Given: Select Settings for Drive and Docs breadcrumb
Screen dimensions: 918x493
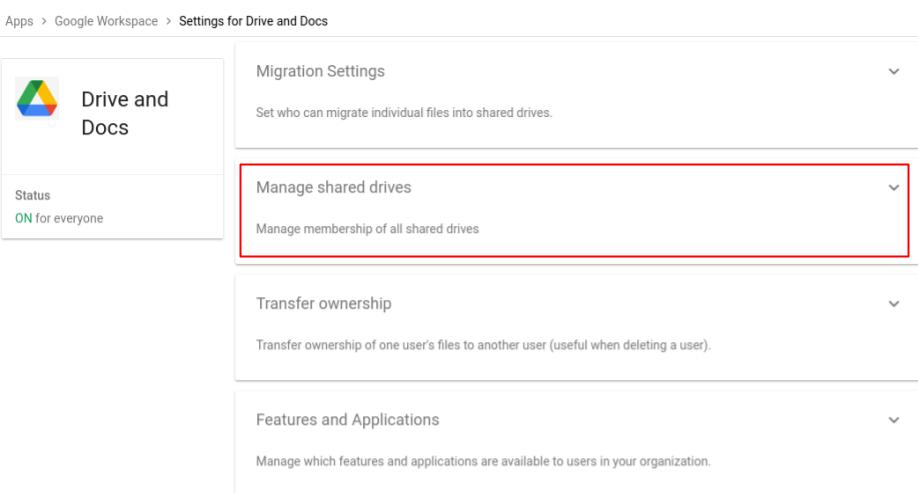Looking at the screenshot, I should coord(253,21).
